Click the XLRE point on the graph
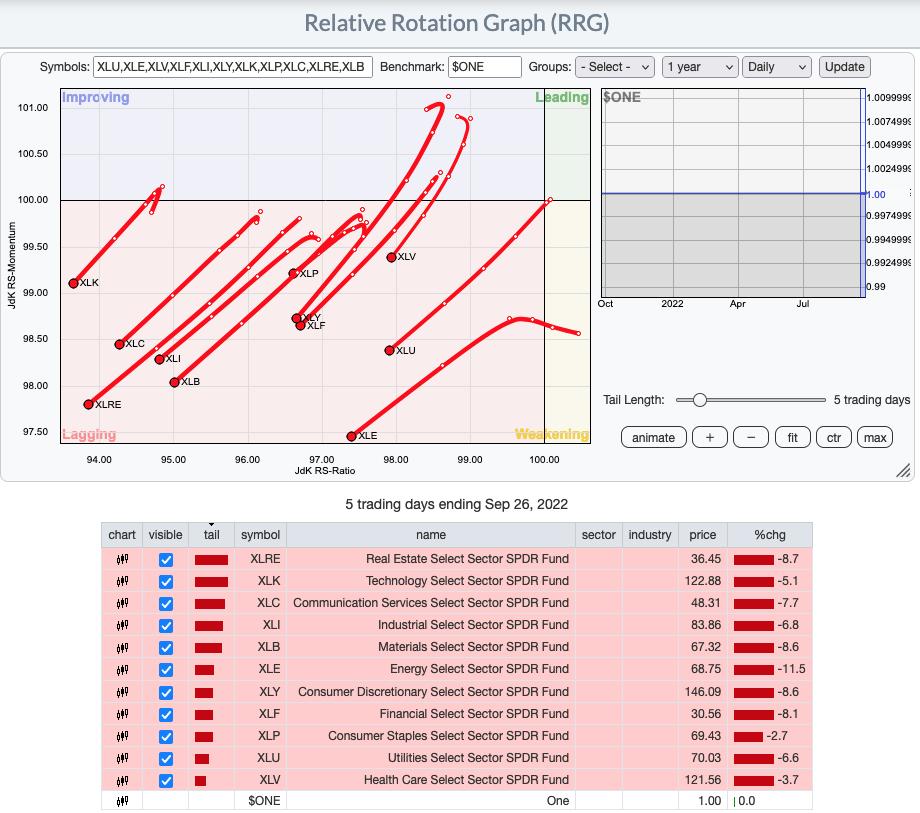Image resolution: width=920 pixels, height=813 pixels. (89, 404)
